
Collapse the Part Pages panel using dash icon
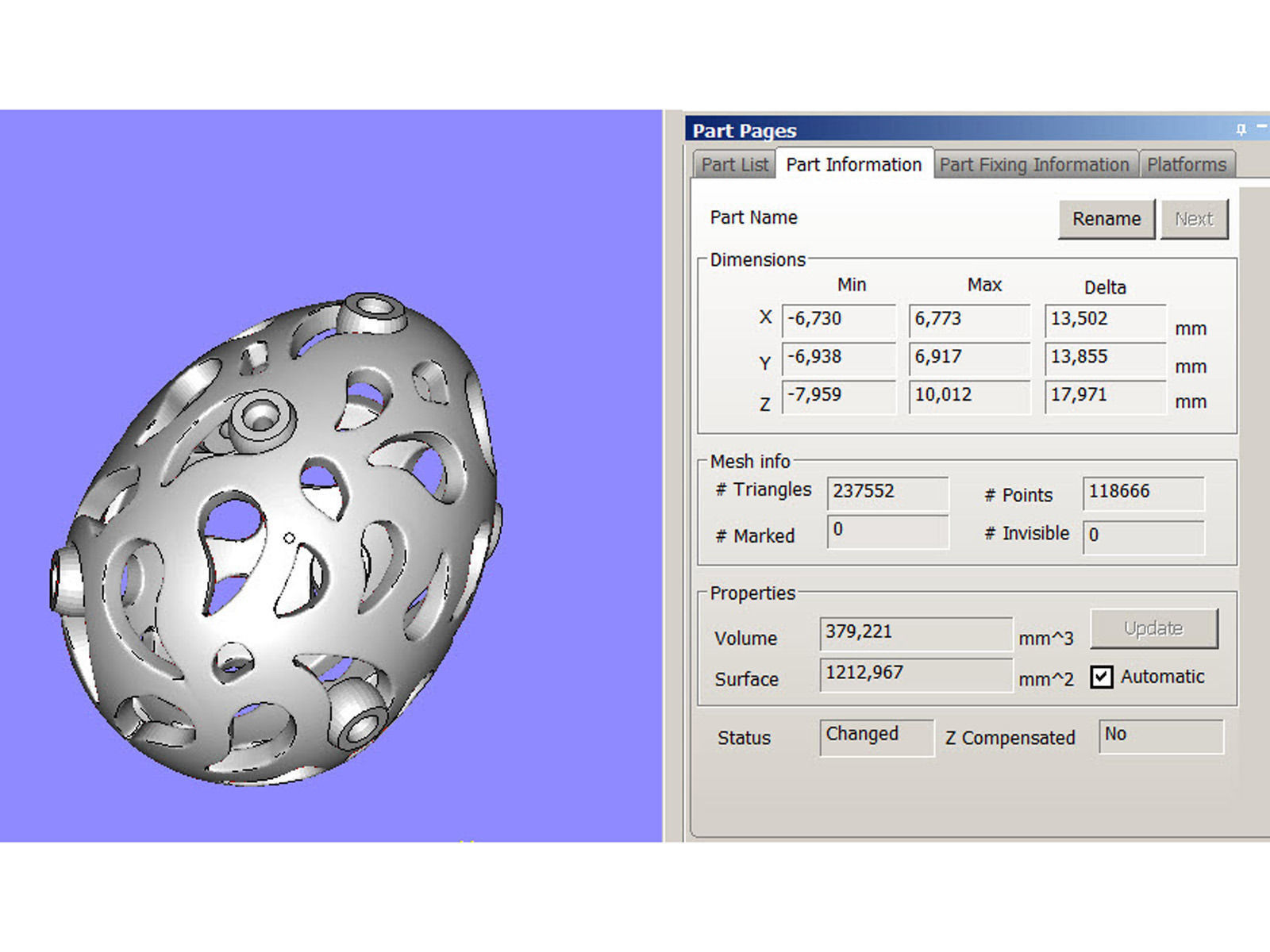[x=1261, y=128]
